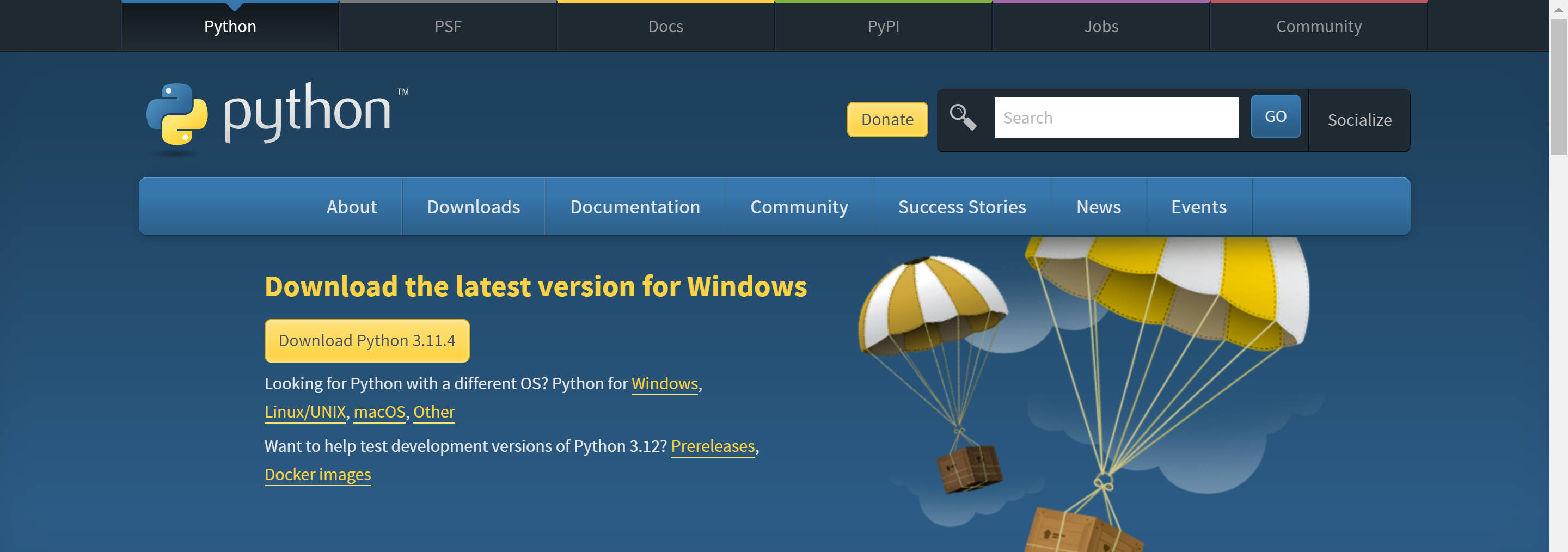Viewport: 1568px width, 552px height.
Task: Click Download Python 3.11.4 button
Action: click(367, 341)
